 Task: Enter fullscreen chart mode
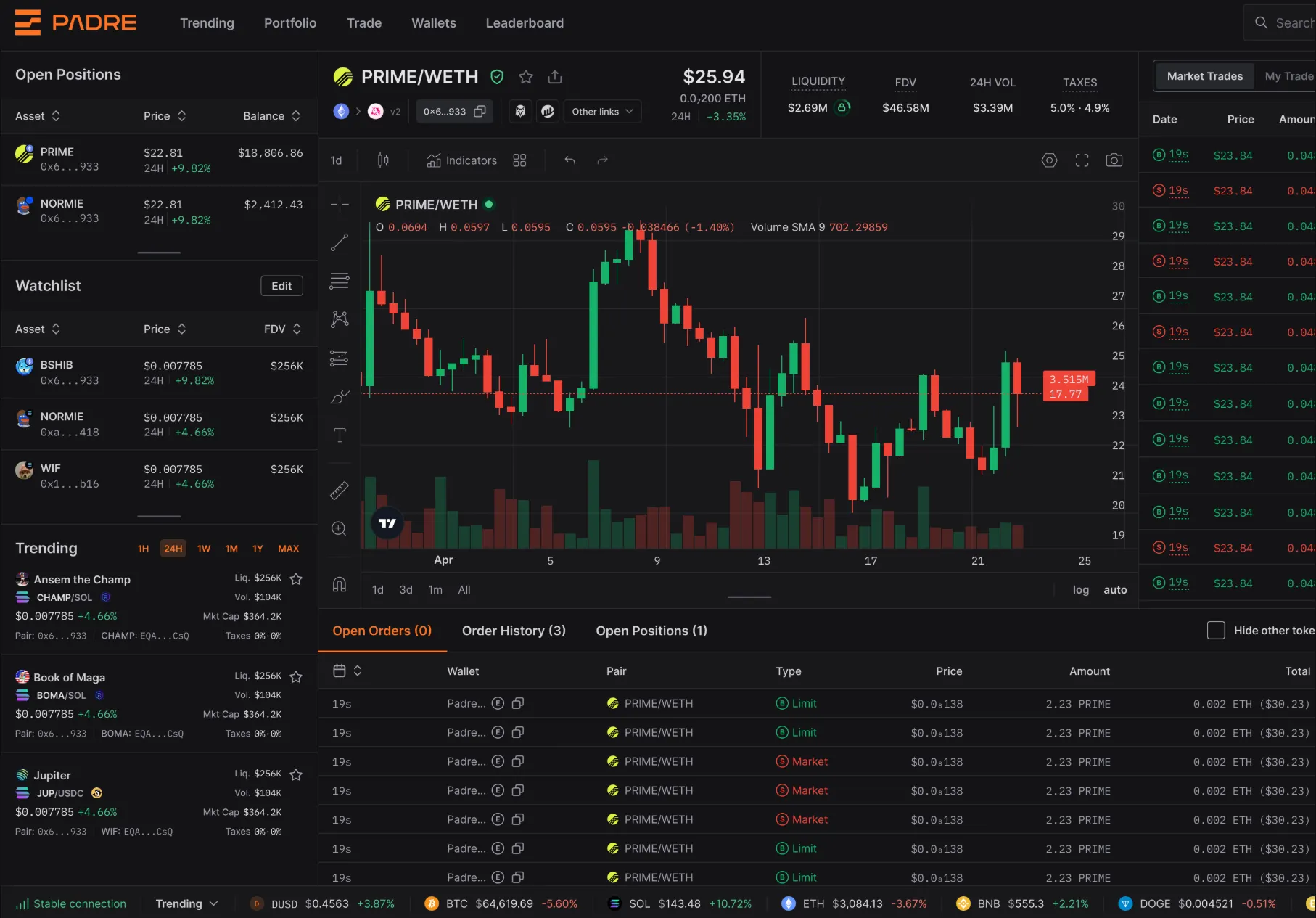1082,160
